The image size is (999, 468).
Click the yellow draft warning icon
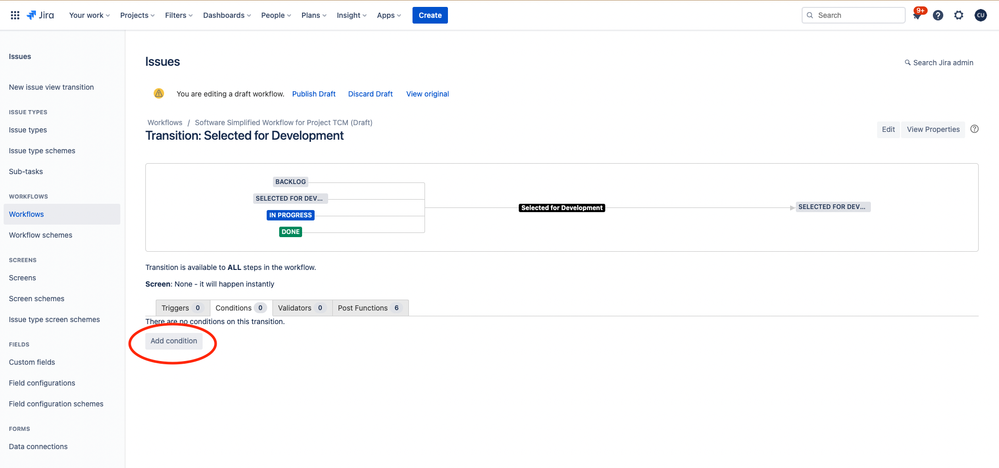159,94
